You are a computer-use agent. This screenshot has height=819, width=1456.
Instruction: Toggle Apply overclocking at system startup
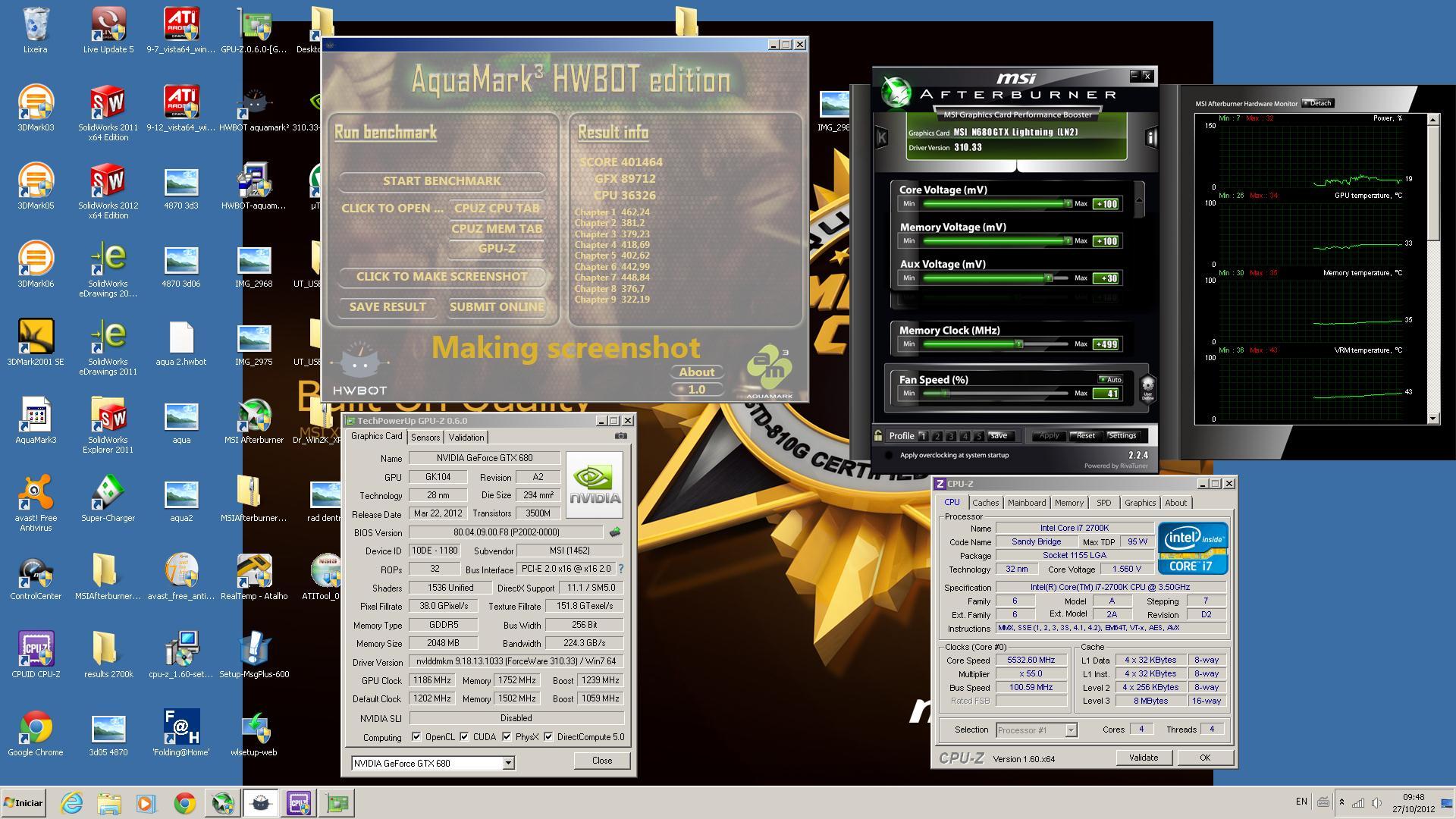889,455
